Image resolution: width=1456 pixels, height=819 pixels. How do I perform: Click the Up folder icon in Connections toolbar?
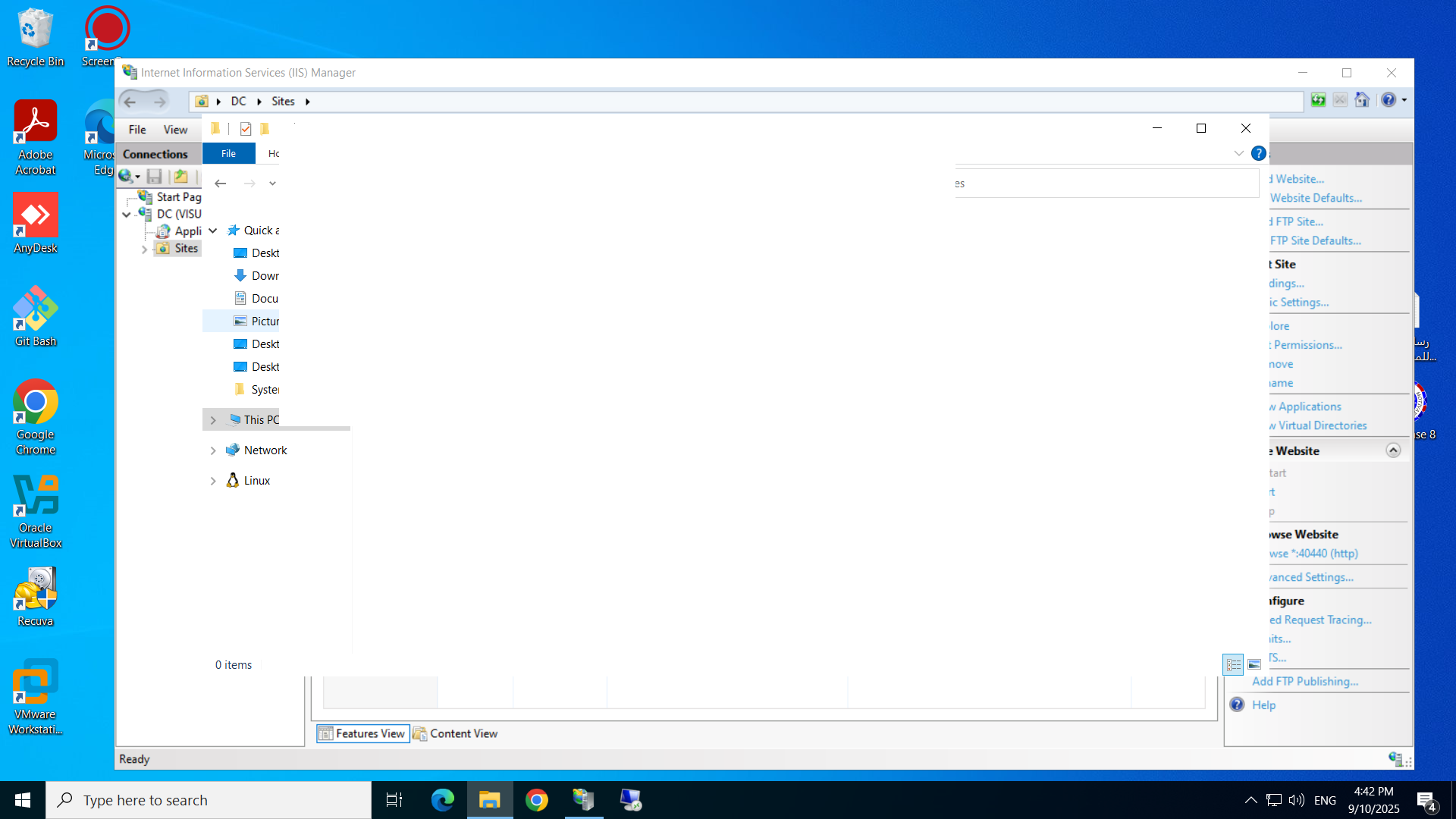coord(180,177)
